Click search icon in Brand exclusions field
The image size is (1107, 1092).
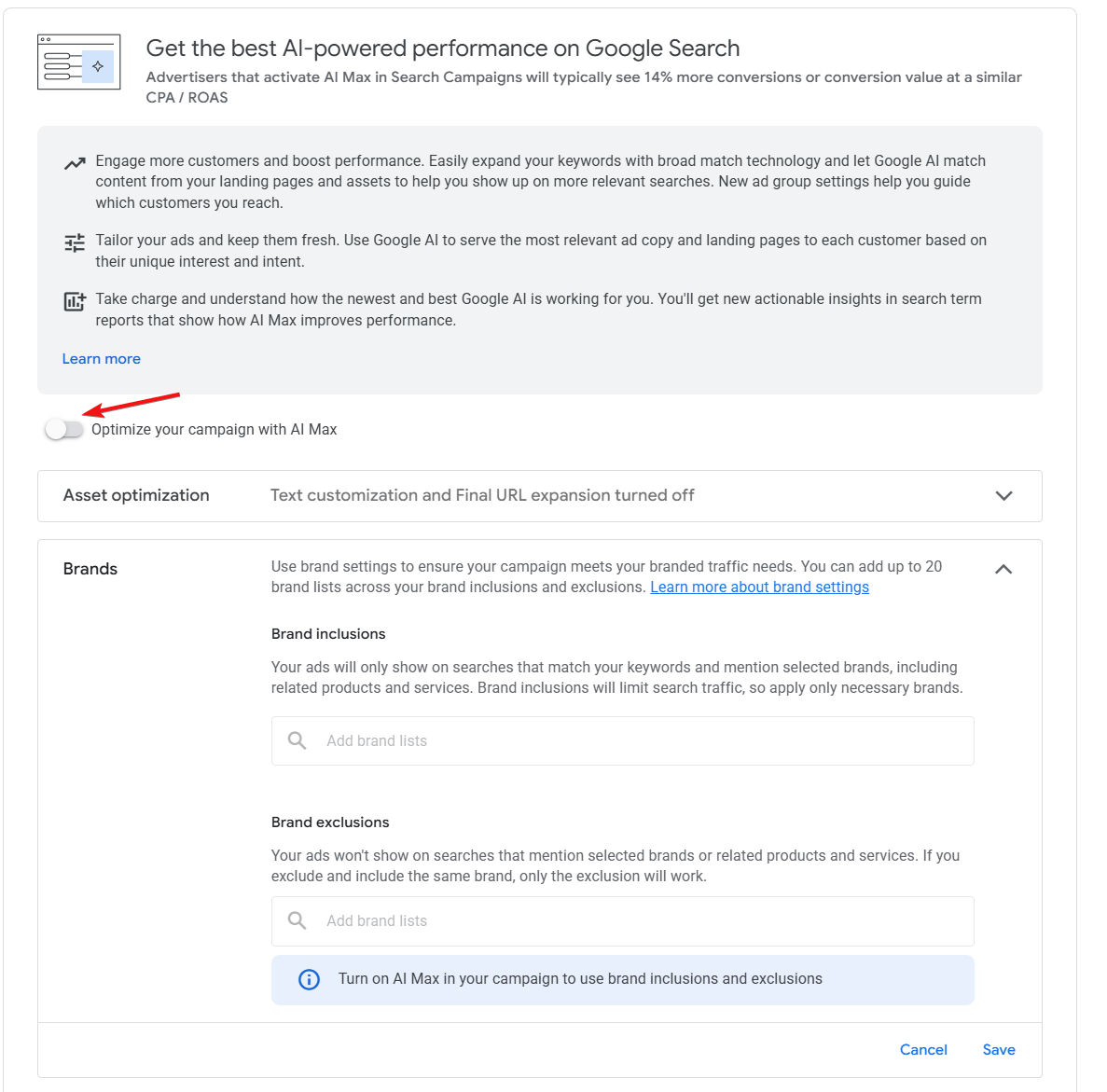click(298, 920)
